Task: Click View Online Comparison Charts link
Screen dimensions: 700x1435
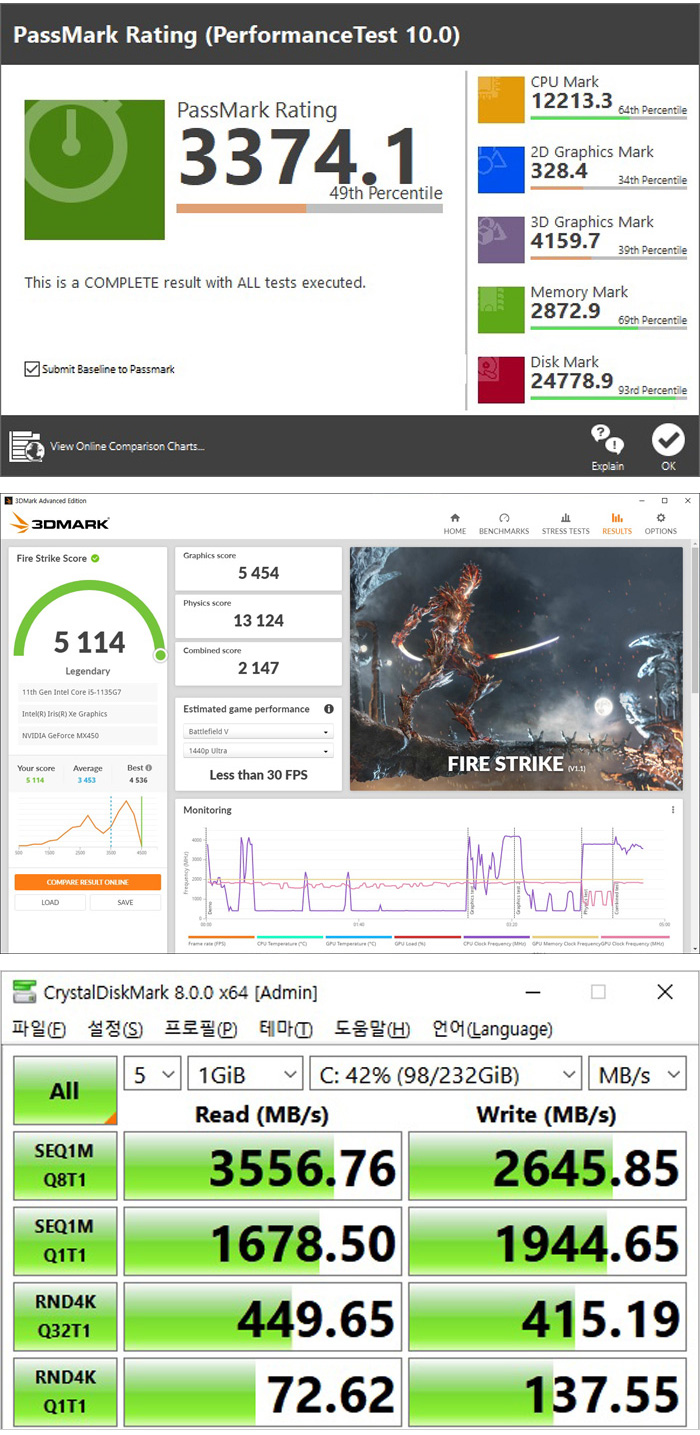Action: click(x=127, y=446)
